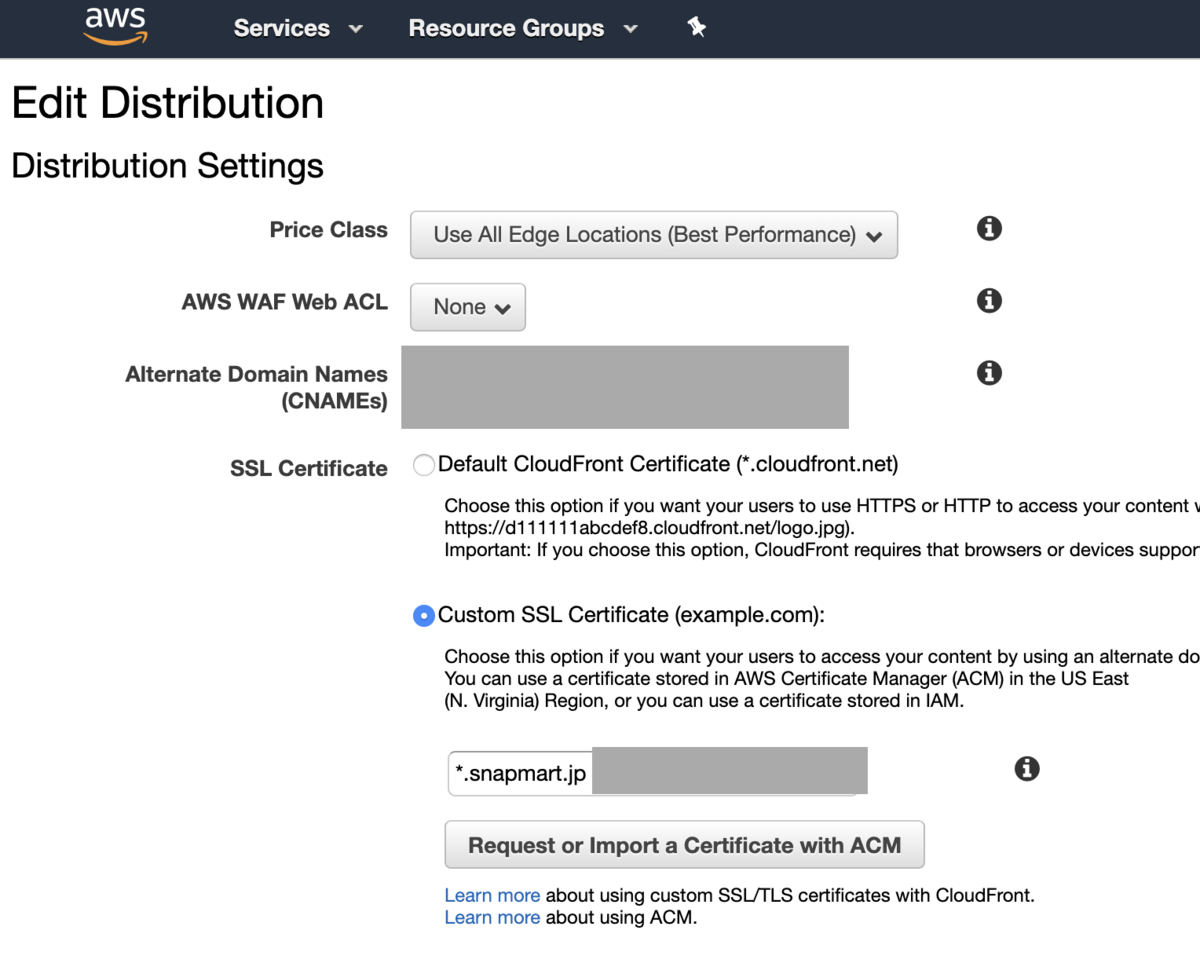The image size is (1200, 974).
Task: Open Learn more link about using ACM
Action: (492, 917)
